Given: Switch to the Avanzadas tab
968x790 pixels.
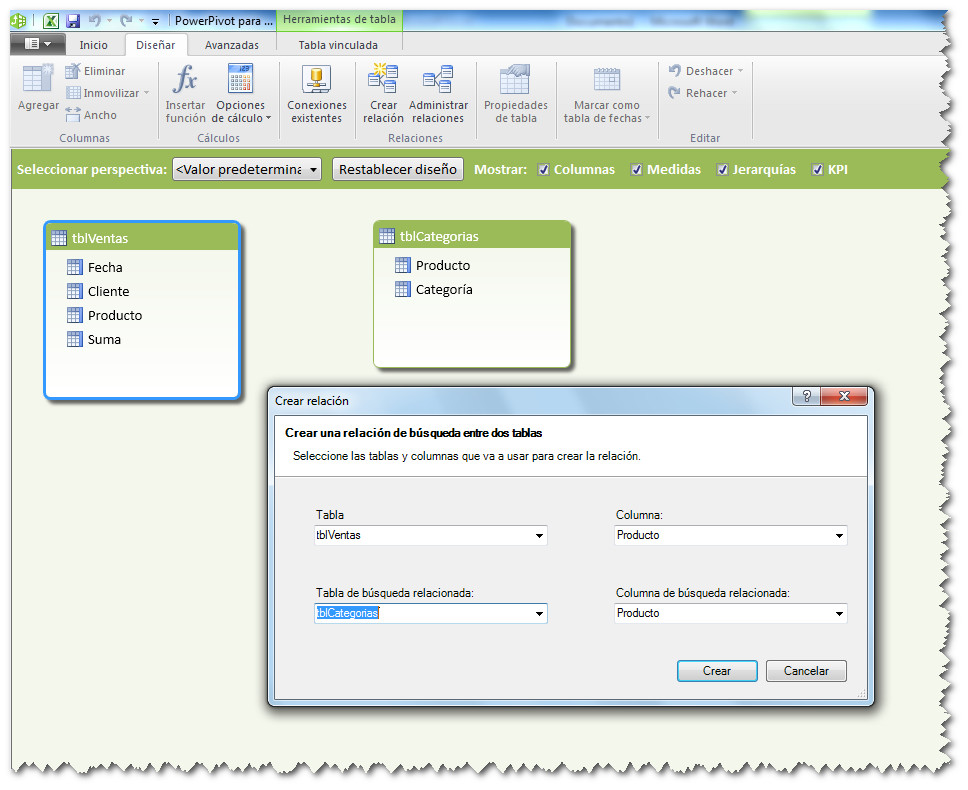Looking at the screenshot, I should 232,44.
